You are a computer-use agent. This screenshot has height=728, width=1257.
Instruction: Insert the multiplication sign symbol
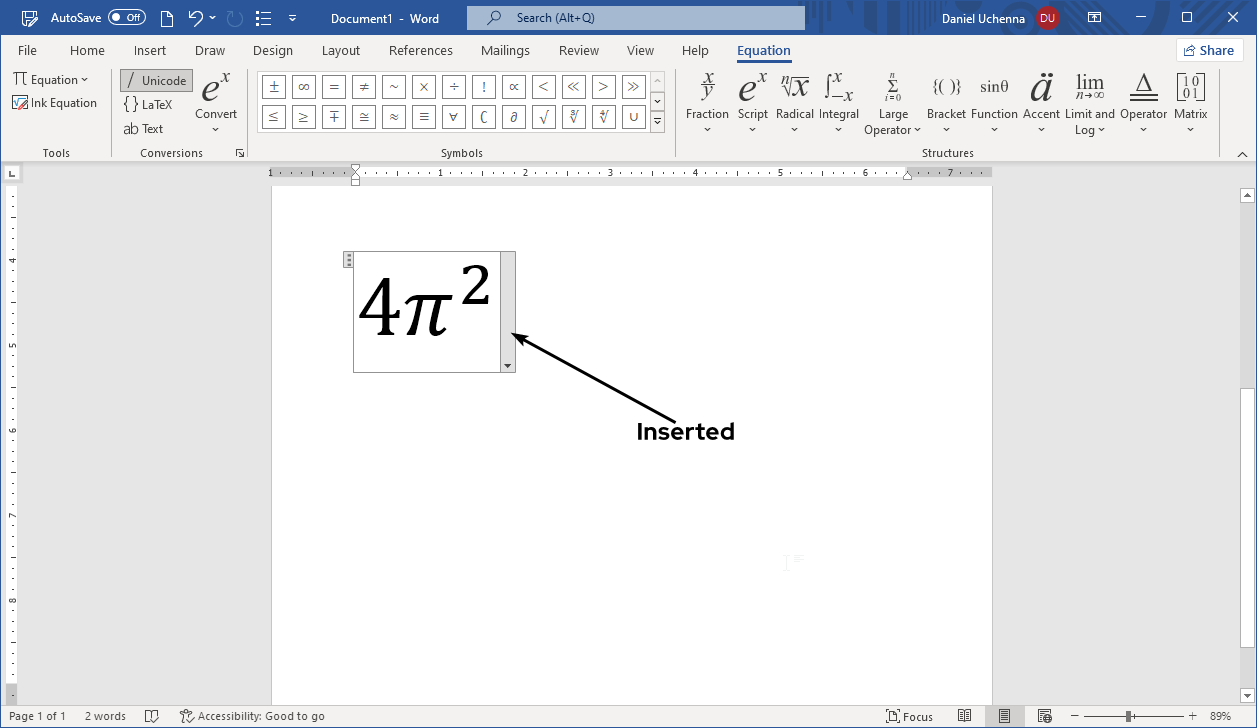pos(423,87)
